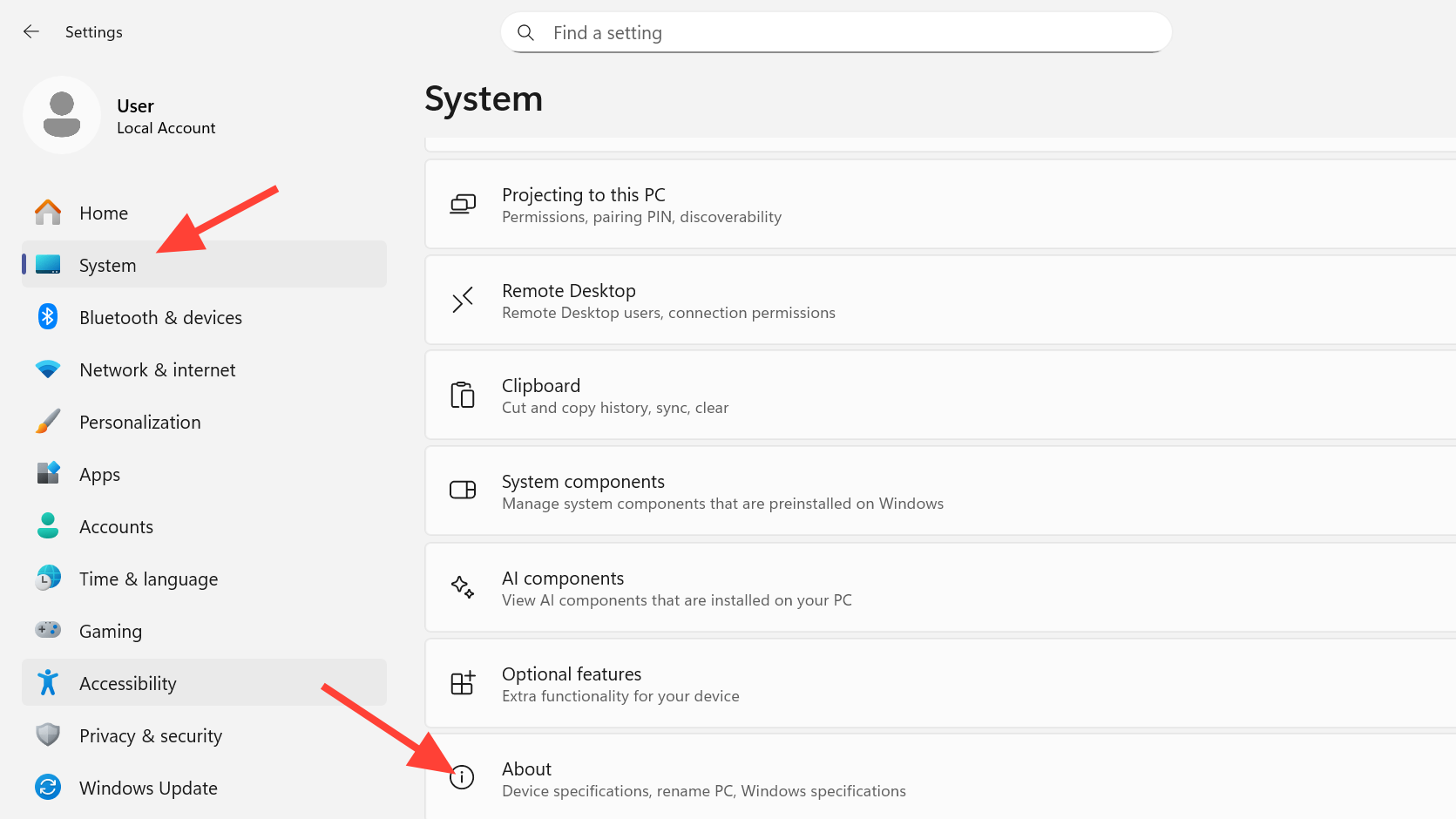This screenshot has height=819, width=1456.
Task: Click the Windows Update sync icon
Action: (x=48, y=788)
